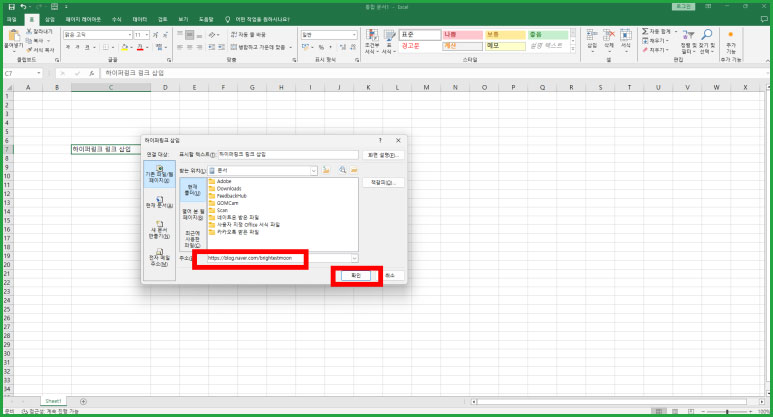Click the Fill down button in editing group
The height and width of the screenshot is (417, 773).
point(655,41)
